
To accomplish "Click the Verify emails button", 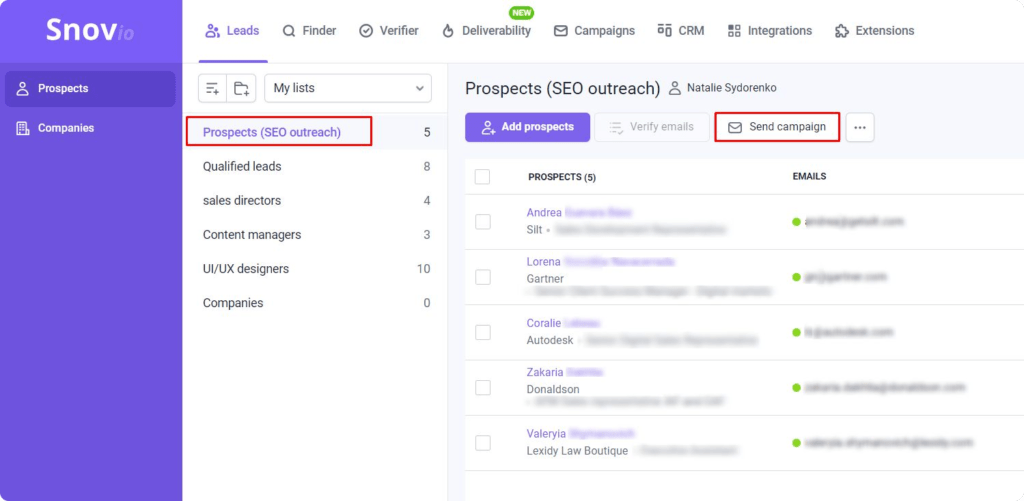I will pos(652,127).
